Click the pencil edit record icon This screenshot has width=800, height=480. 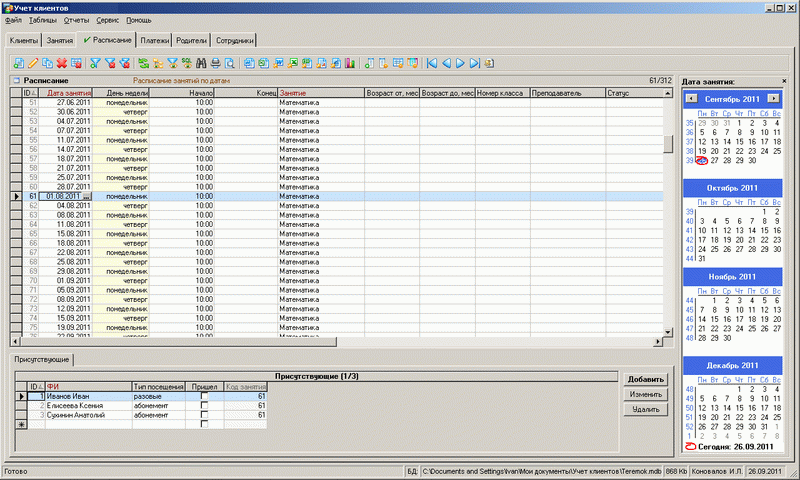[x=33, y=63]
